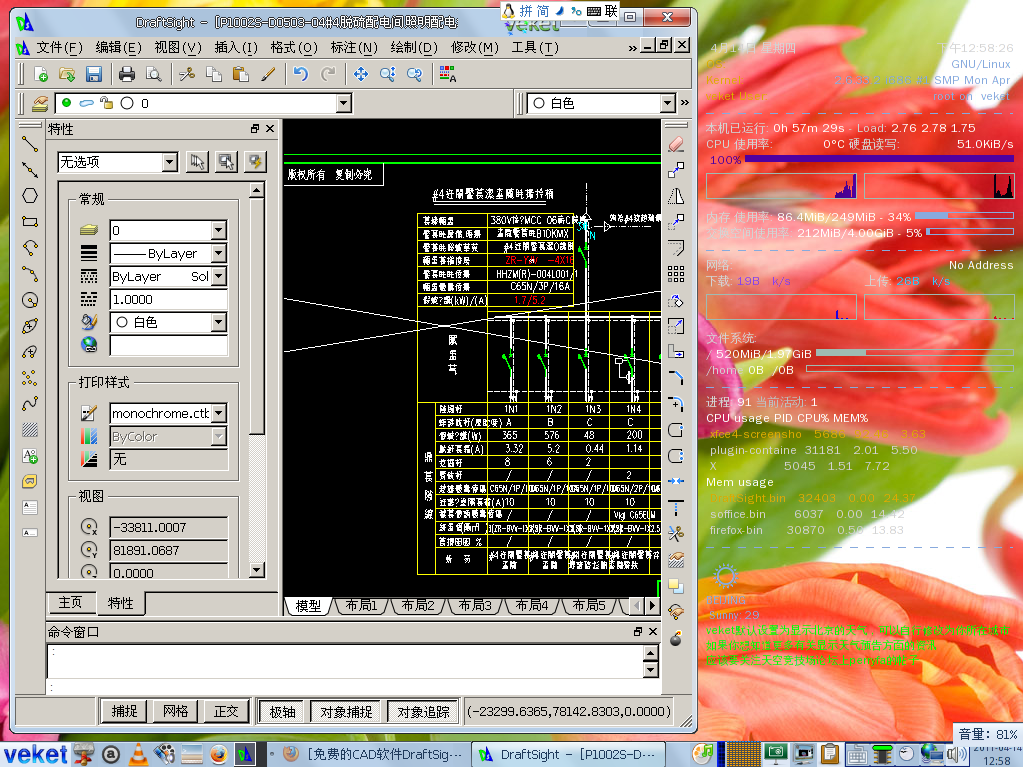This screenshot has height=767, width=1023.
Task: Open the 无选项 selection dropdown
Action: [170, 162]
